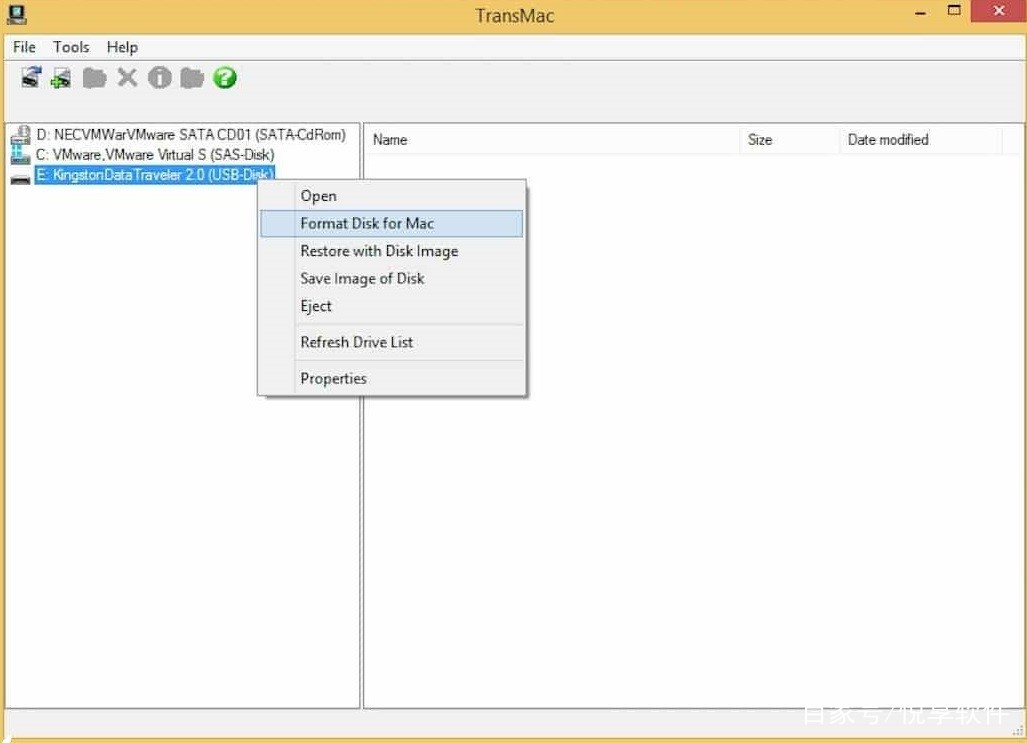Image resolution: width=1027 pixels, height=743 pixels.
Task: Click the second grayed folder toolbar icon
Action: pos(192,78)
